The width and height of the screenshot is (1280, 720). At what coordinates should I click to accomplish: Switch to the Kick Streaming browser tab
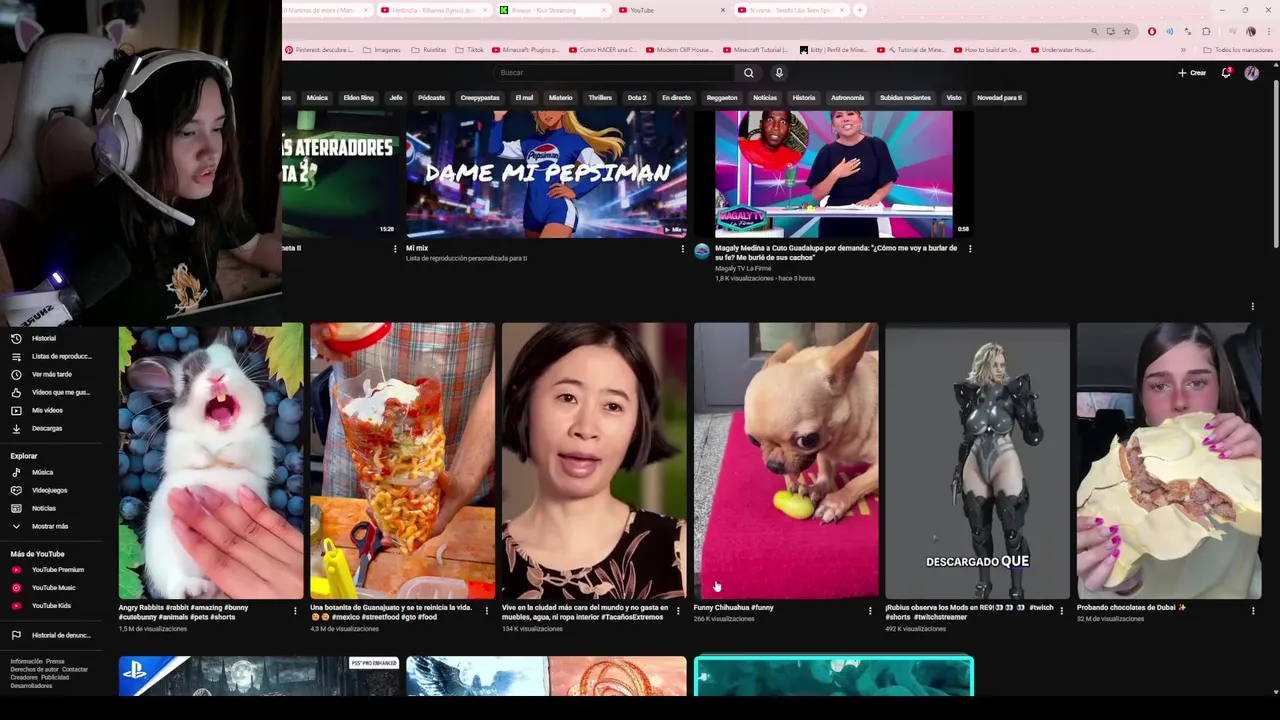point(553,10)
